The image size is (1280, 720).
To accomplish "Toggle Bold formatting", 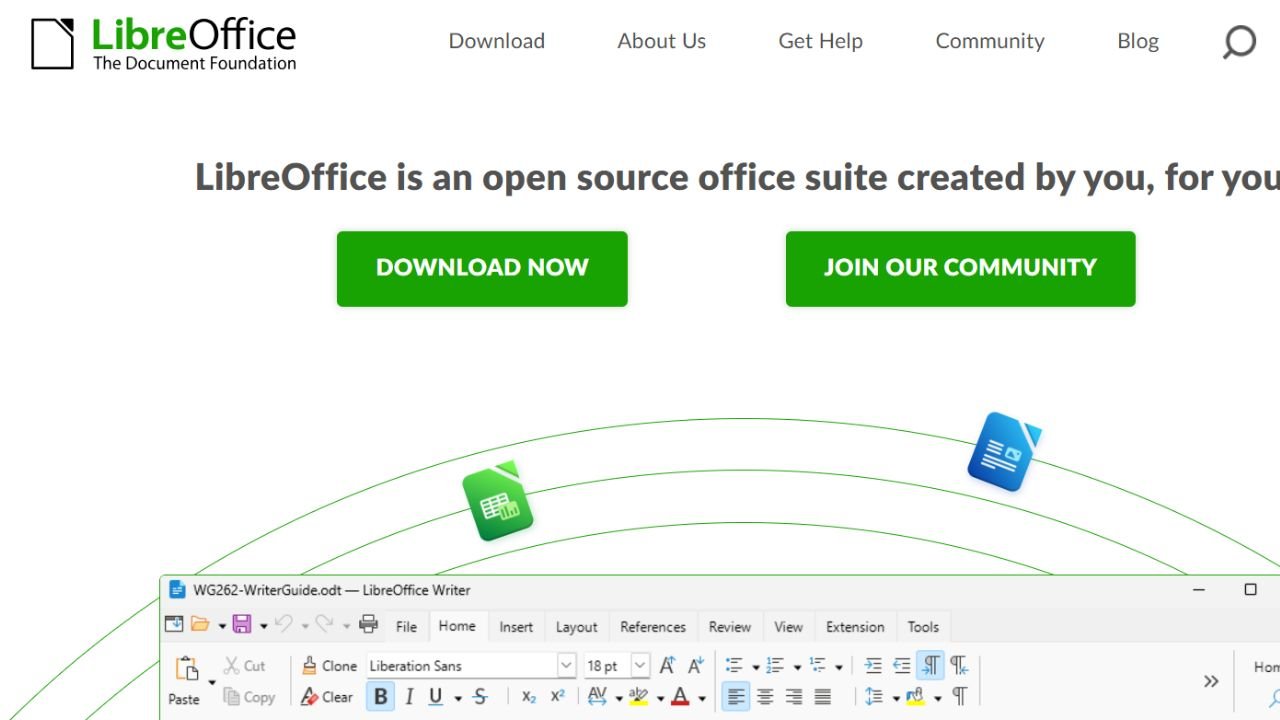I will coord(380,697).
